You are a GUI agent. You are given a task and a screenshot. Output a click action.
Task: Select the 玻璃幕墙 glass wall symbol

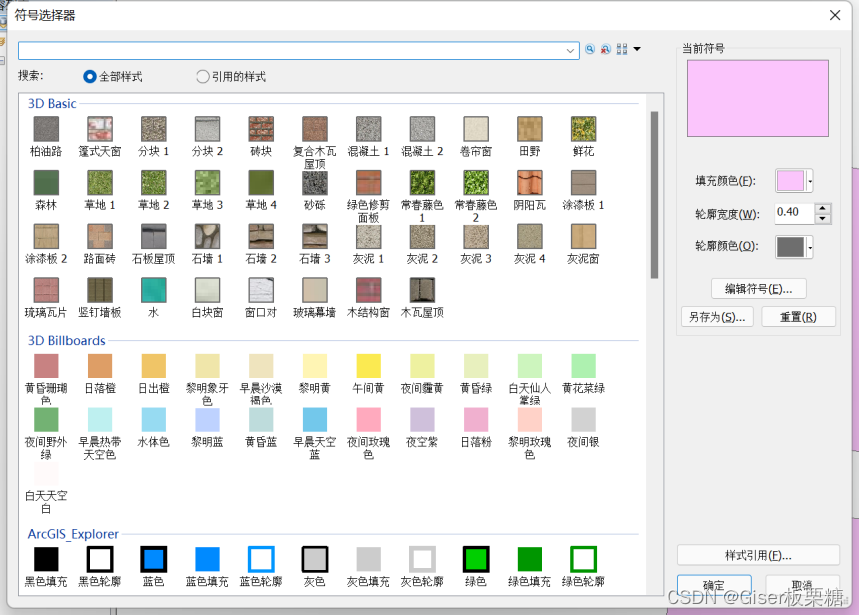(x=314, y=290)
